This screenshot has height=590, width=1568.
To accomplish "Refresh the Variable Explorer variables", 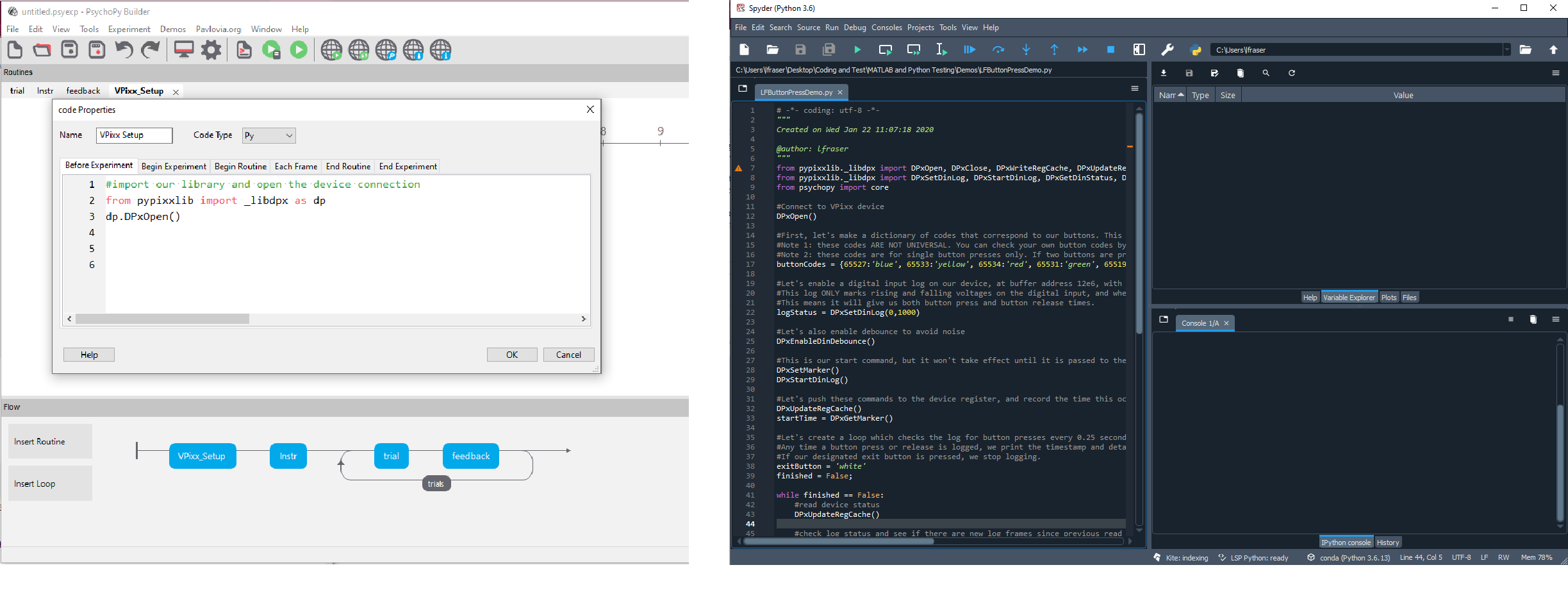I will [x=1292, y=73].
